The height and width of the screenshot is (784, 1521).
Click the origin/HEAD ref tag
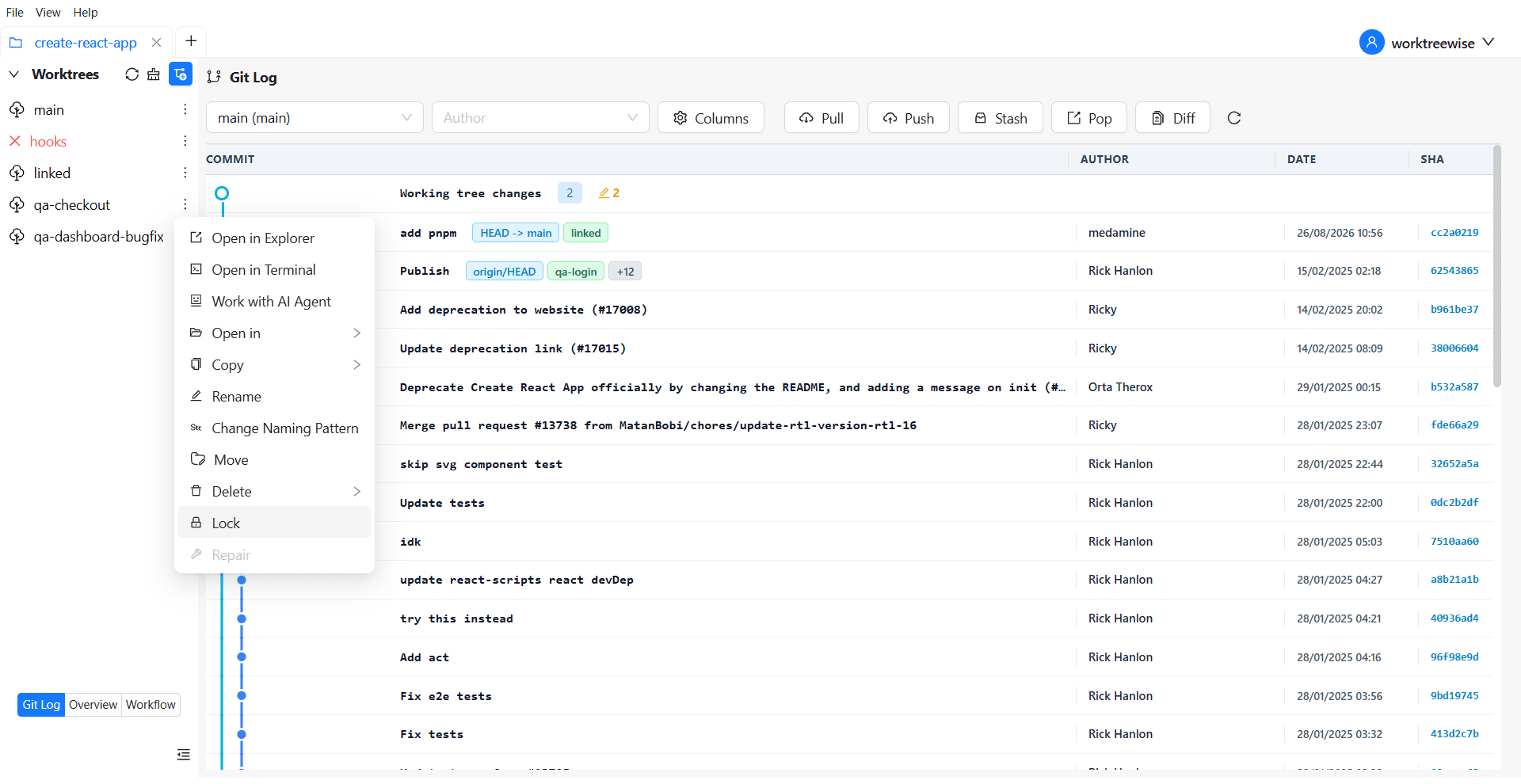click(x=505, y=272)
